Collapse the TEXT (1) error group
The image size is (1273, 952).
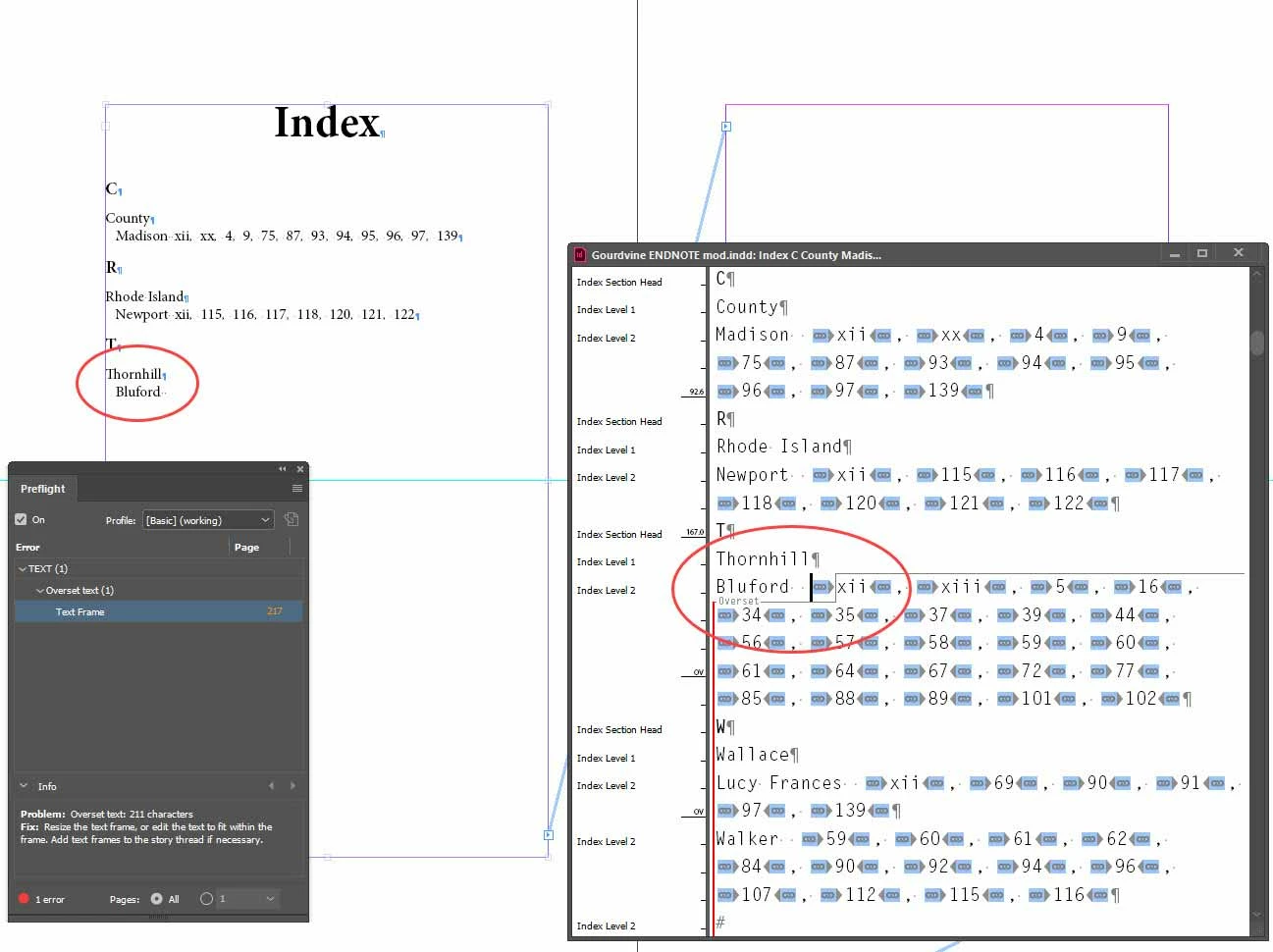23,569
